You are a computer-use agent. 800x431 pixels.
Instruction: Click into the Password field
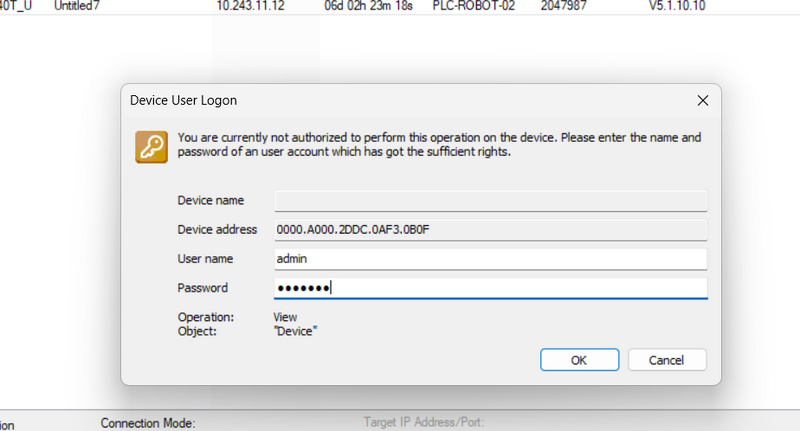click(x=490, y=288)
